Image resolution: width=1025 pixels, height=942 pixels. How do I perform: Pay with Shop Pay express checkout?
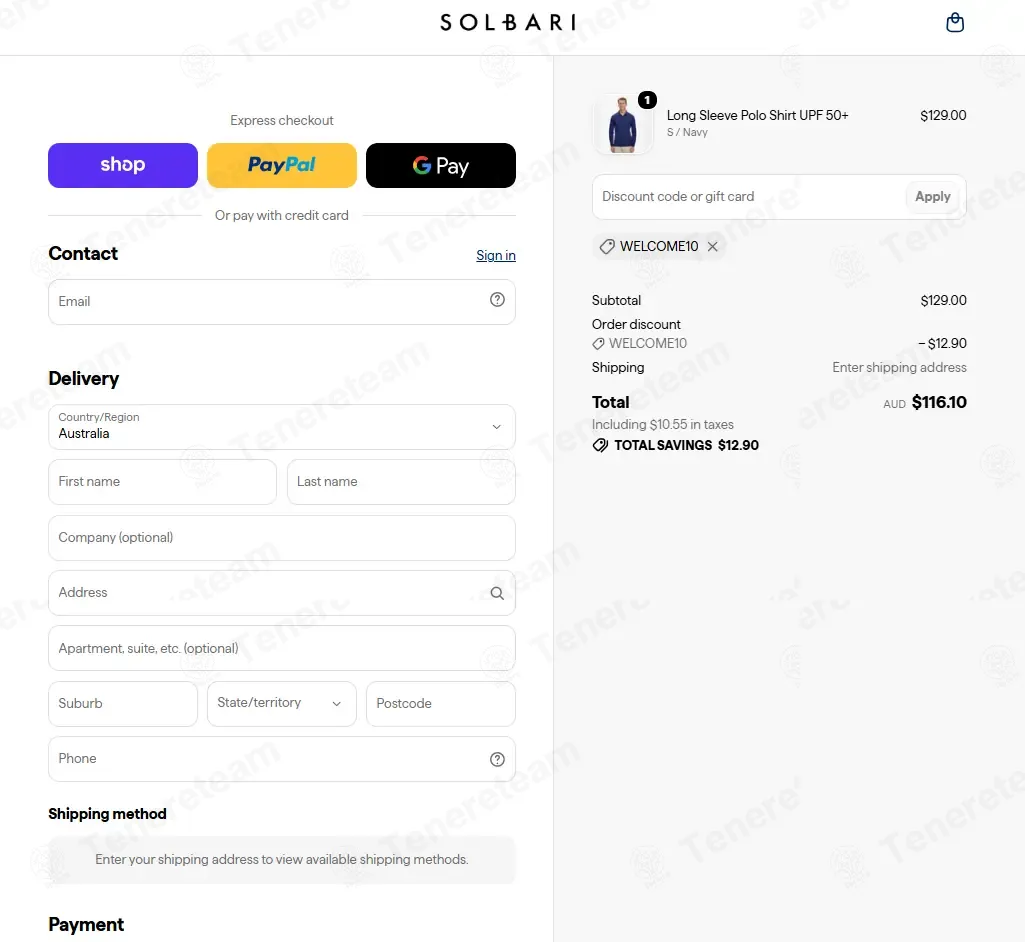pos(123,165)
